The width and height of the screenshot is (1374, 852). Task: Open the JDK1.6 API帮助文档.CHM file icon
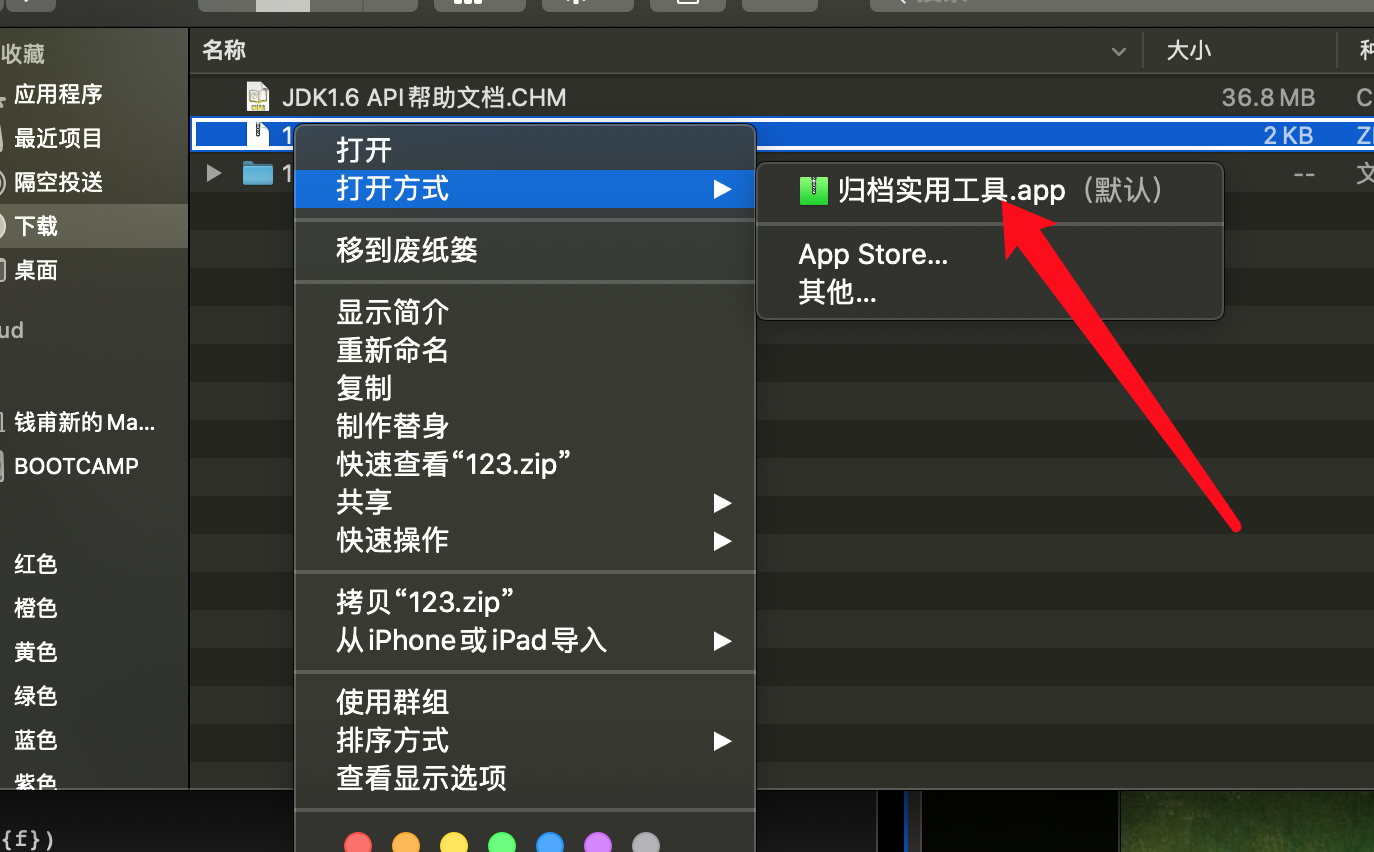click(x=257, y=96)
